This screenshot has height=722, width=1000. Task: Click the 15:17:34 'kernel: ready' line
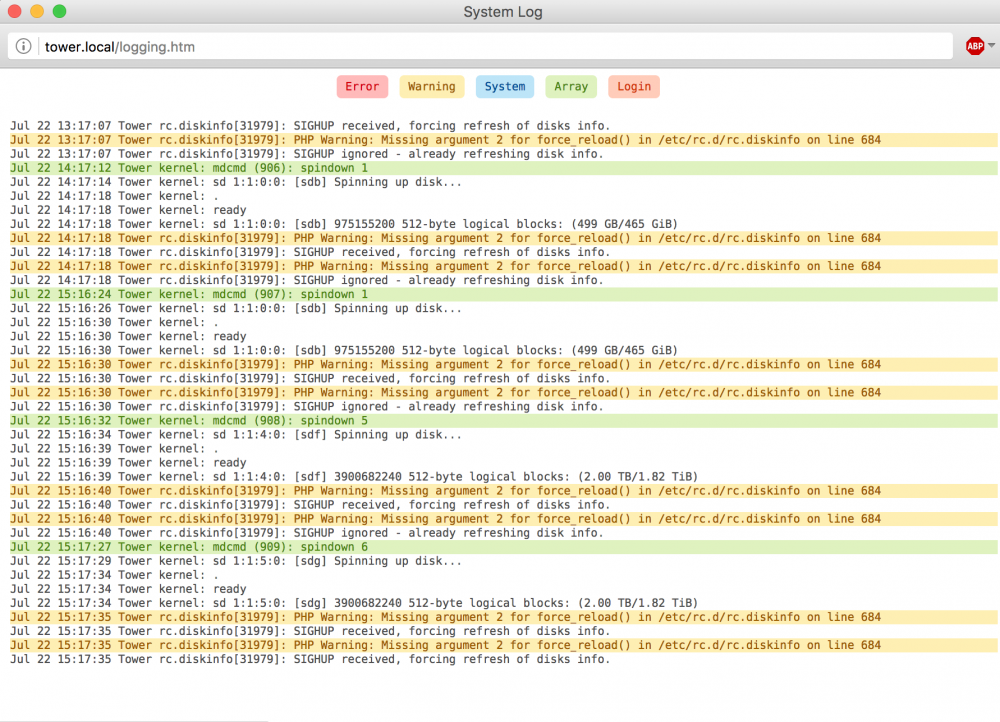coord(128,589)
